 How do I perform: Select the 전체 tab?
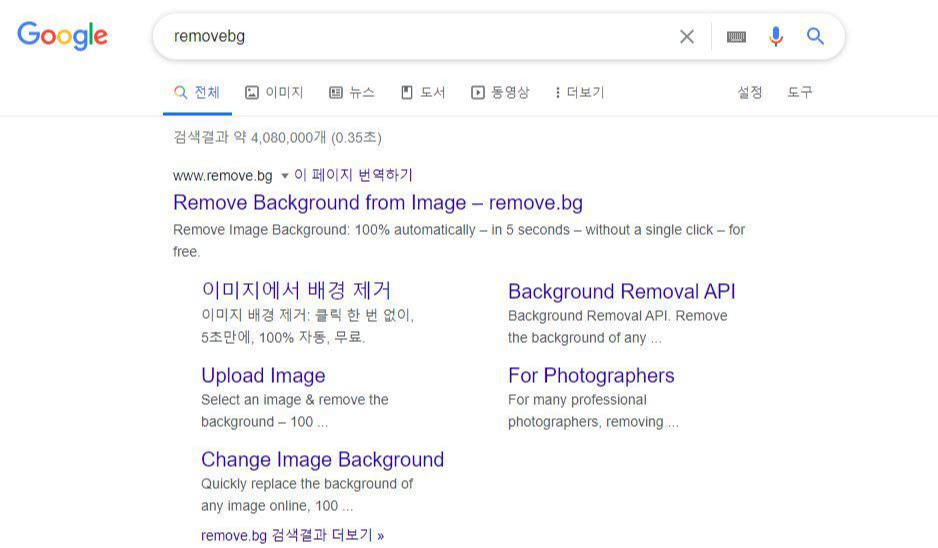197,92
